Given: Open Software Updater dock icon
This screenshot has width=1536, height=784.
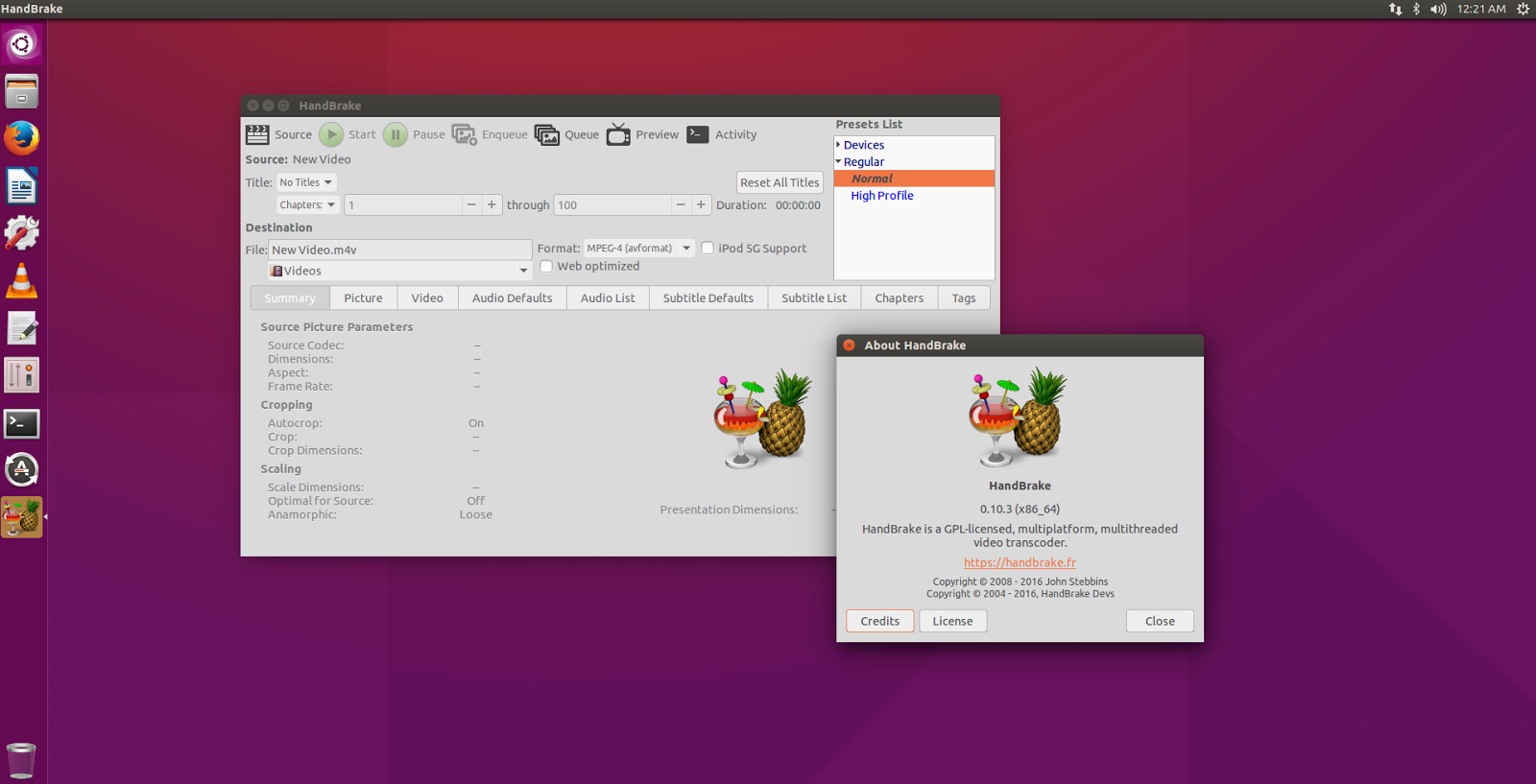Looking at the screenshot, I should pos(21,470).
